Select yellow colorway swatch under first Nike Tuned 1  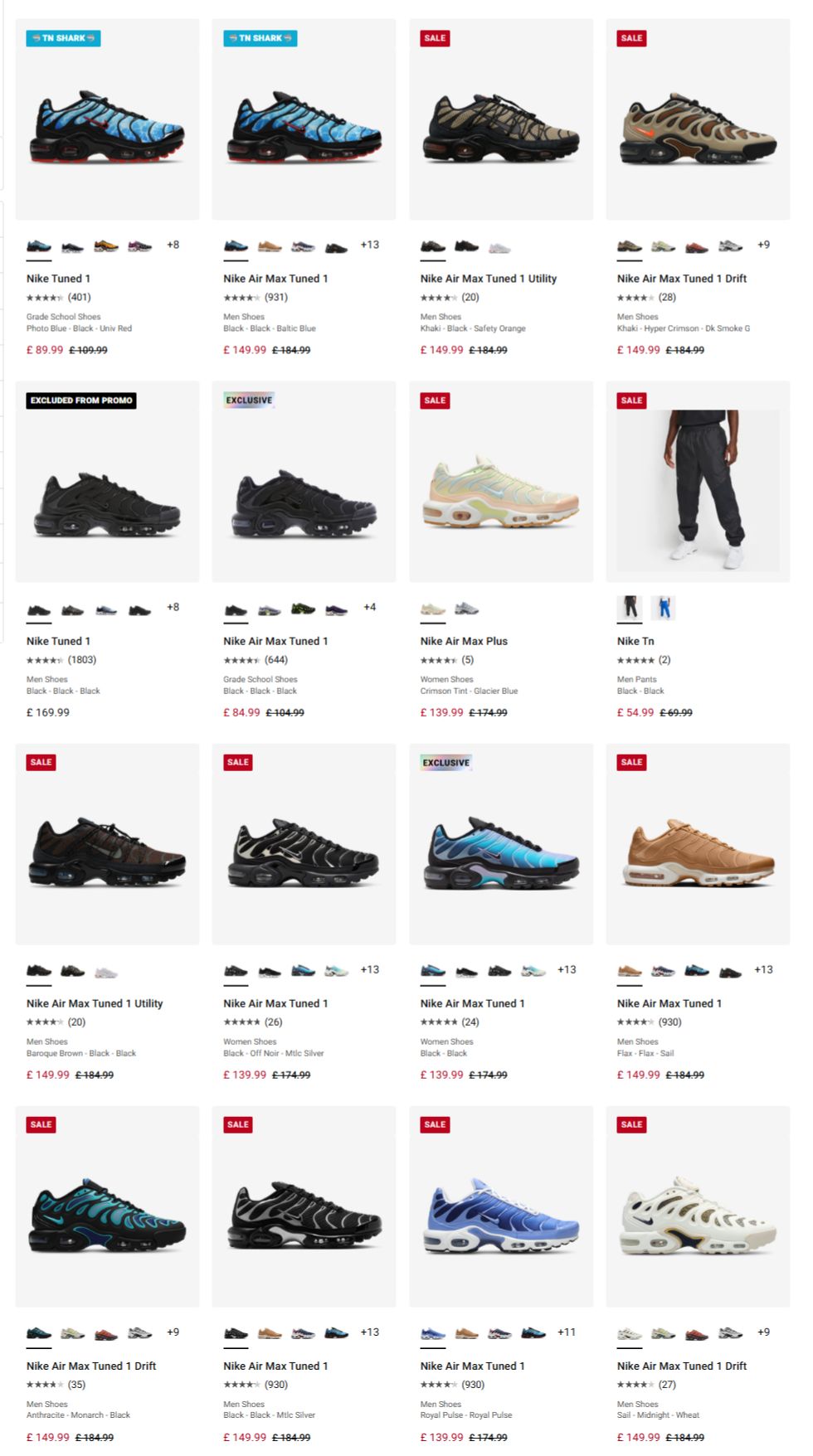(x=106, y=246)
